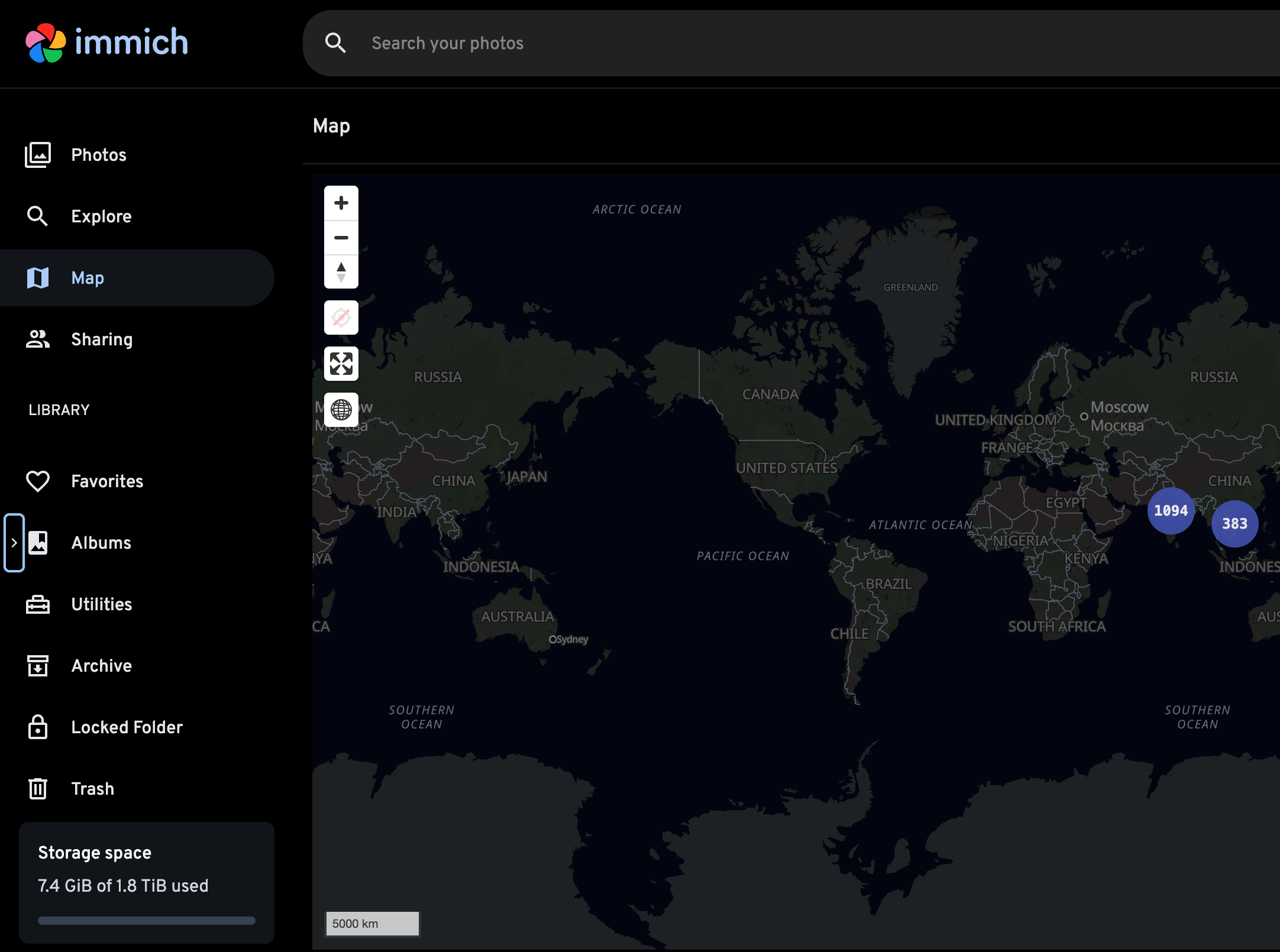Open Albums

[137, 543]
